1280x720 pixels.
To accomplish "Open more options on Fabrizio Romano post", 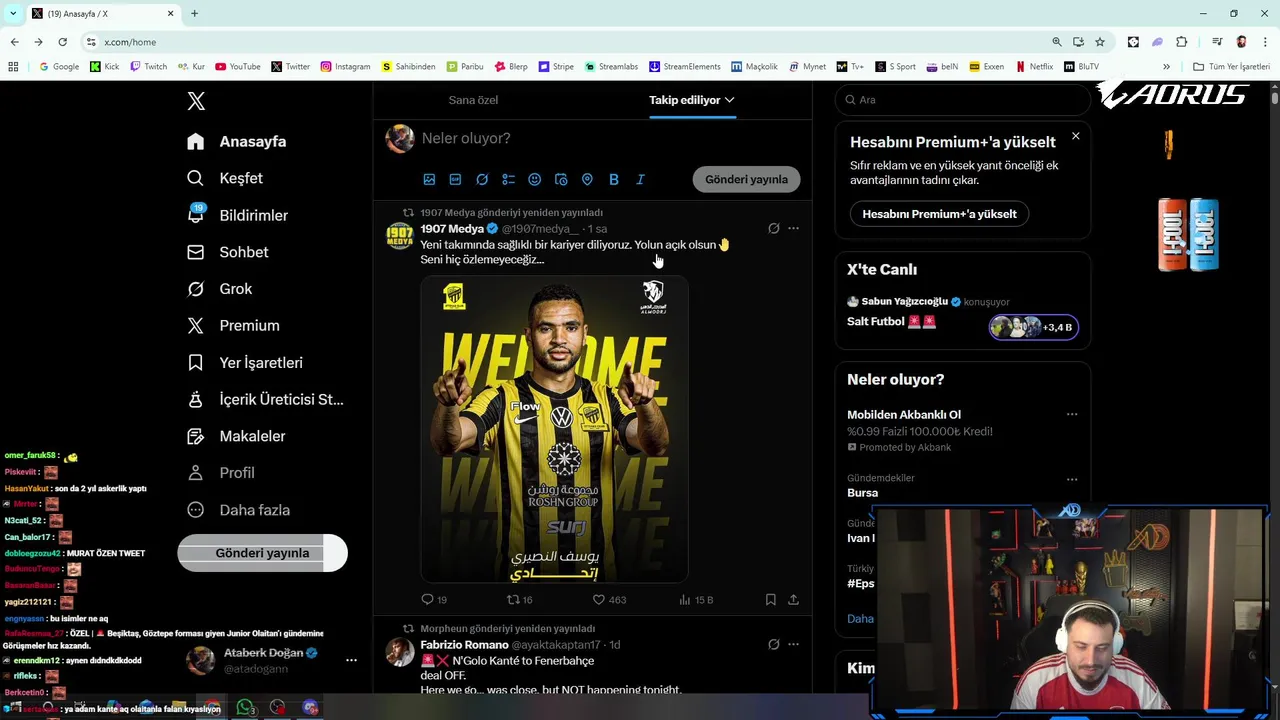I will point(793,645).
